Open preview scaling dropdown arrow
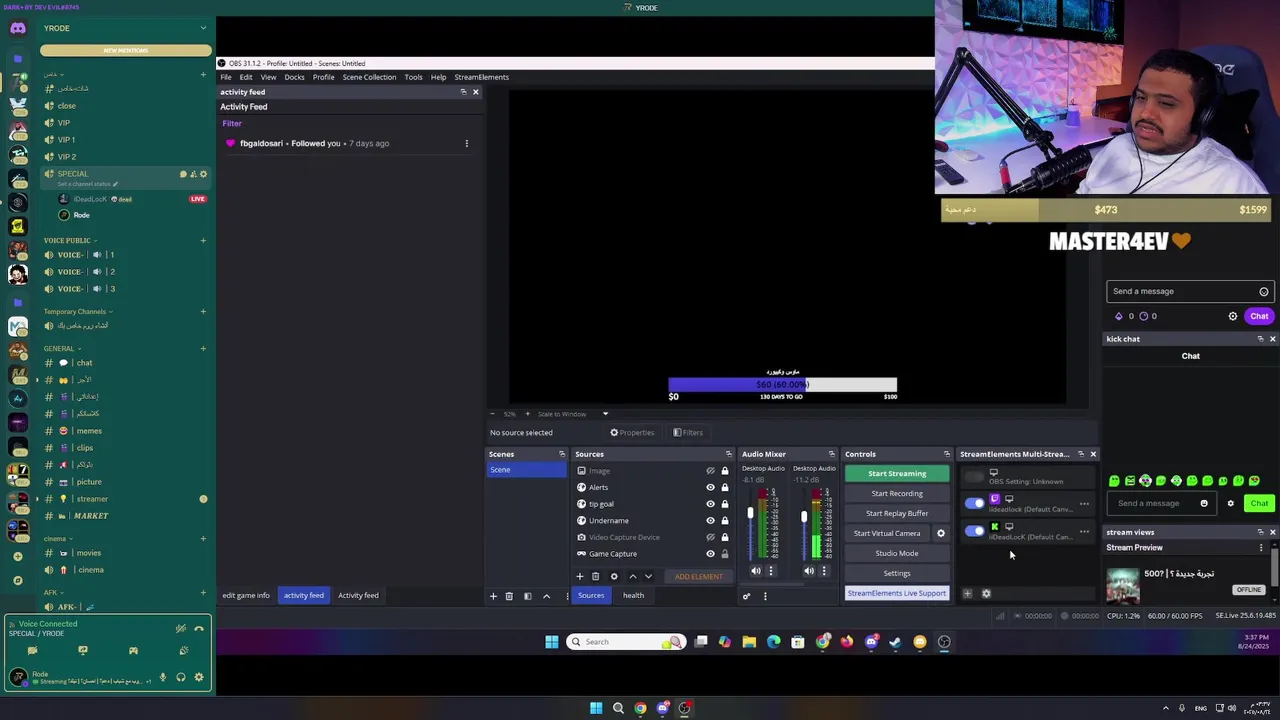 coord(605,414)
